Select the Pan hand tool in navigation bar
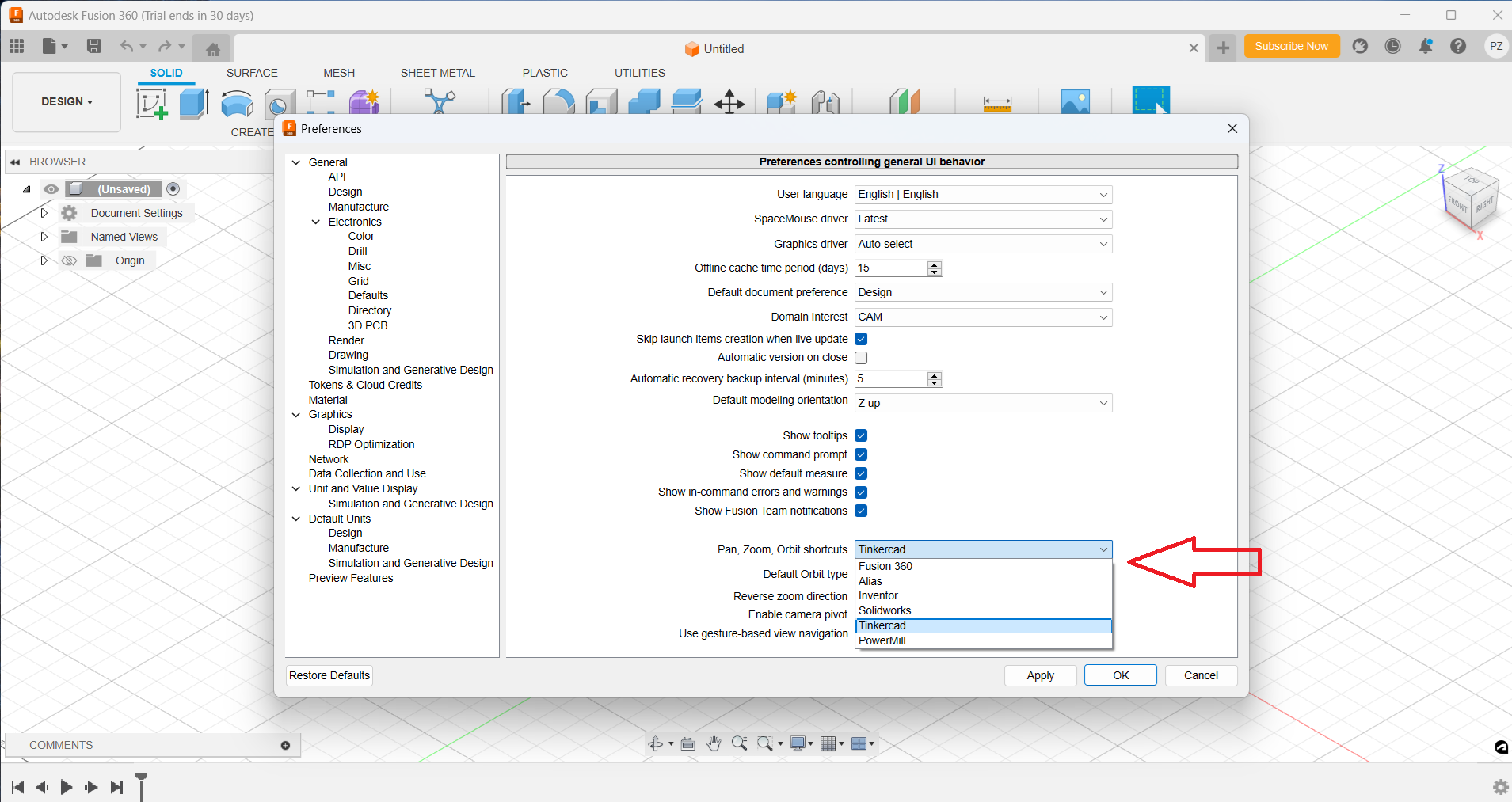The width and height of the screenshot is (1512, 802). (713, 743)
